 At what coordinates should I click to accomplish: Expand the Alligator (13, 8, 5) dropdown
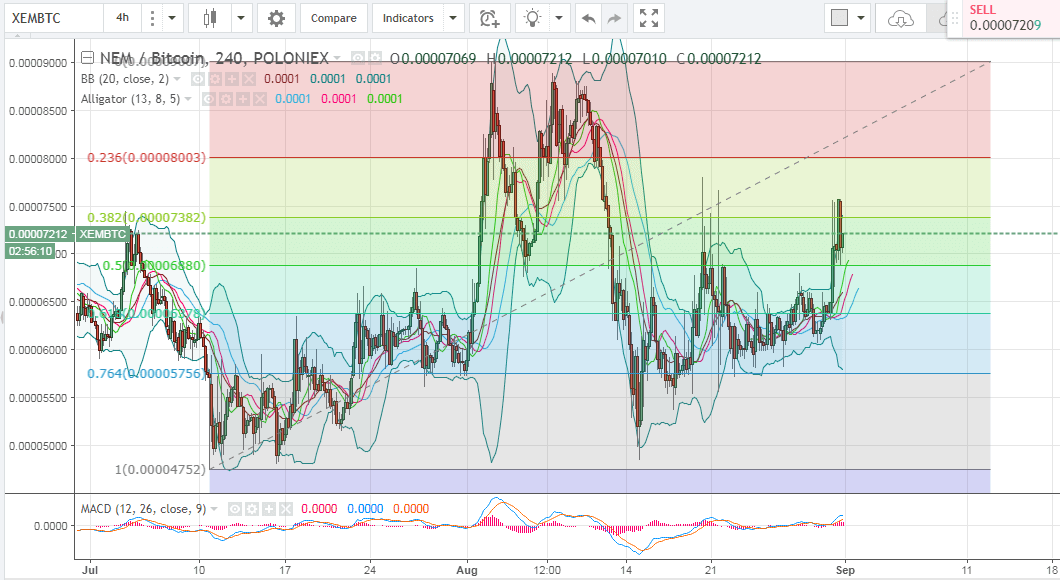188,99
